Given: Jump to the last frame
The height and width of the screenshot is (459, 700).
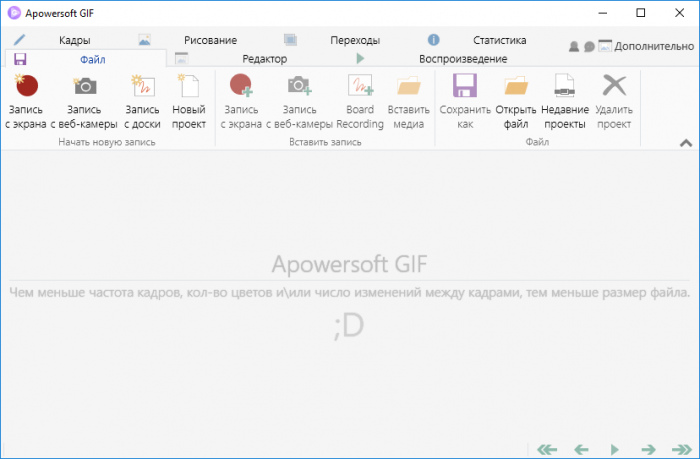Looking at the screenshot, I should coord(682,449).
